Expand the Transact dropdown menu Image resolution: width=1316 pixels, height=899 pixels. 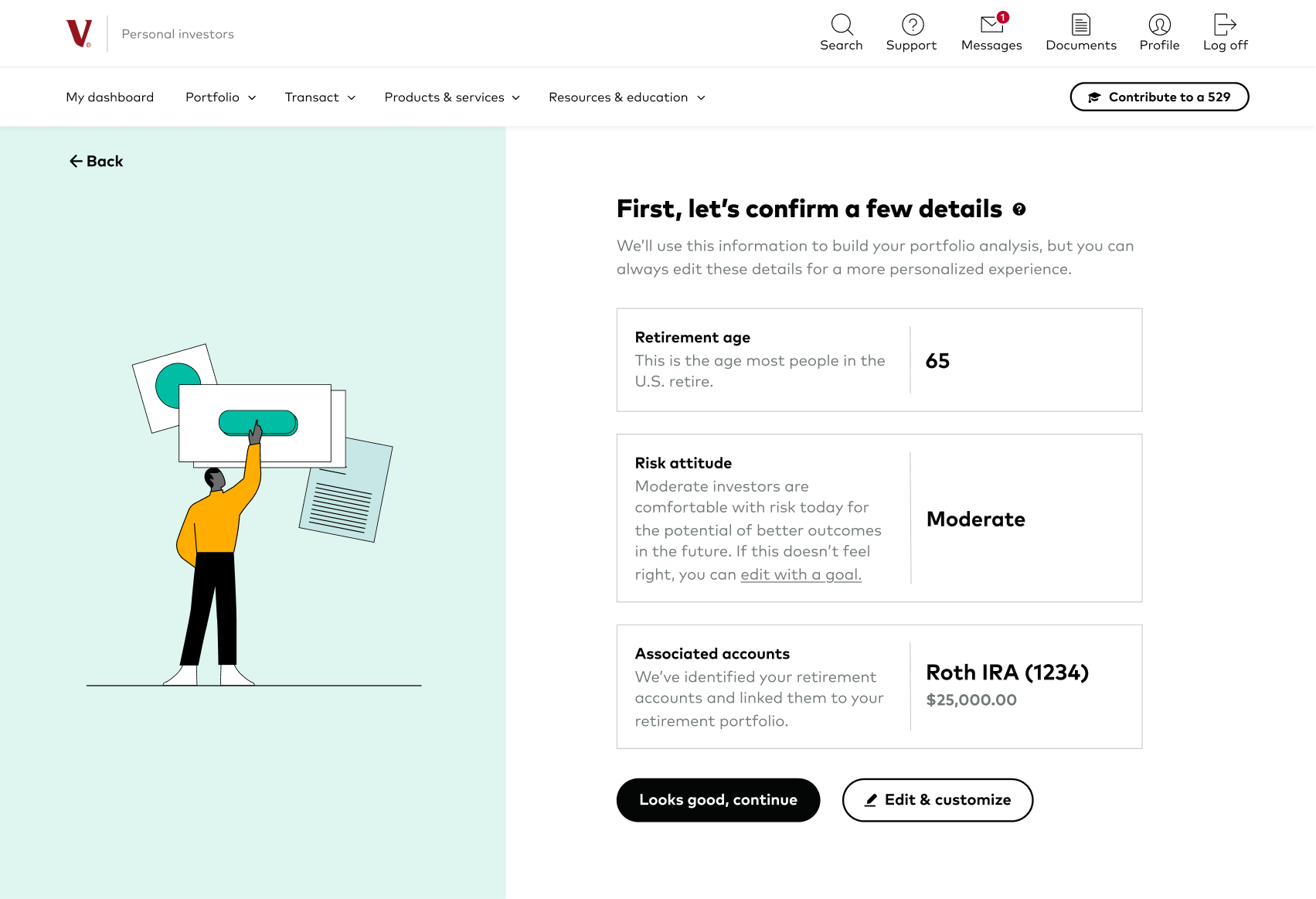pos(320,97)
